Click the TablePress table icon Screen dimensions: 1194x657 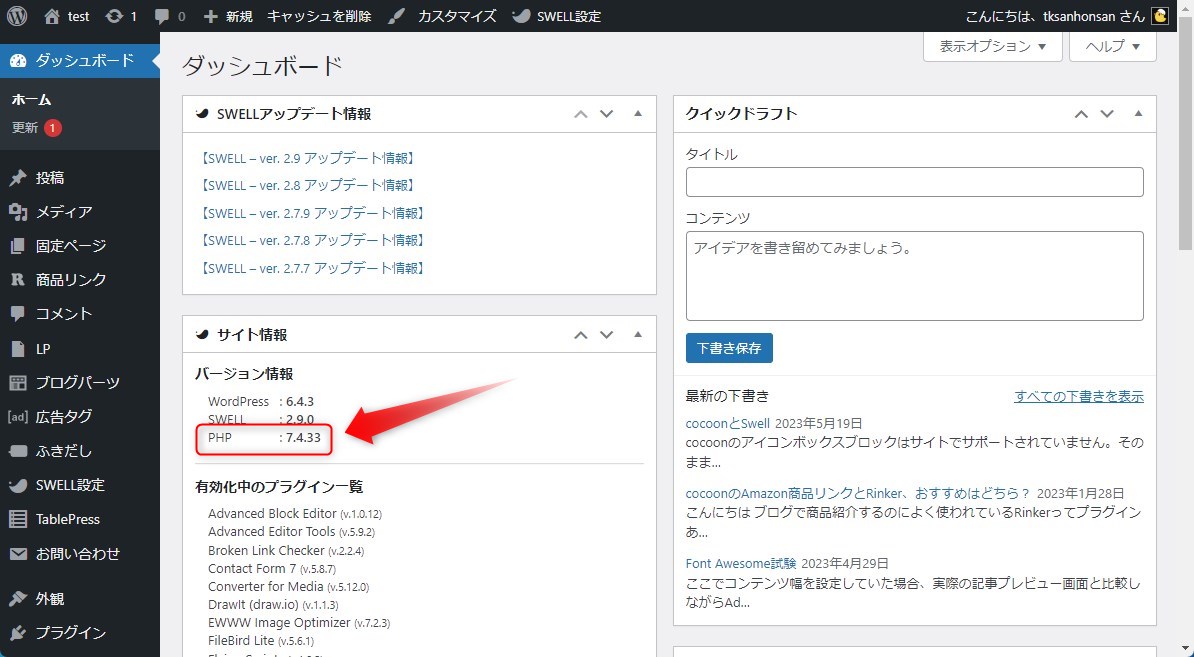tap(18, 519)
